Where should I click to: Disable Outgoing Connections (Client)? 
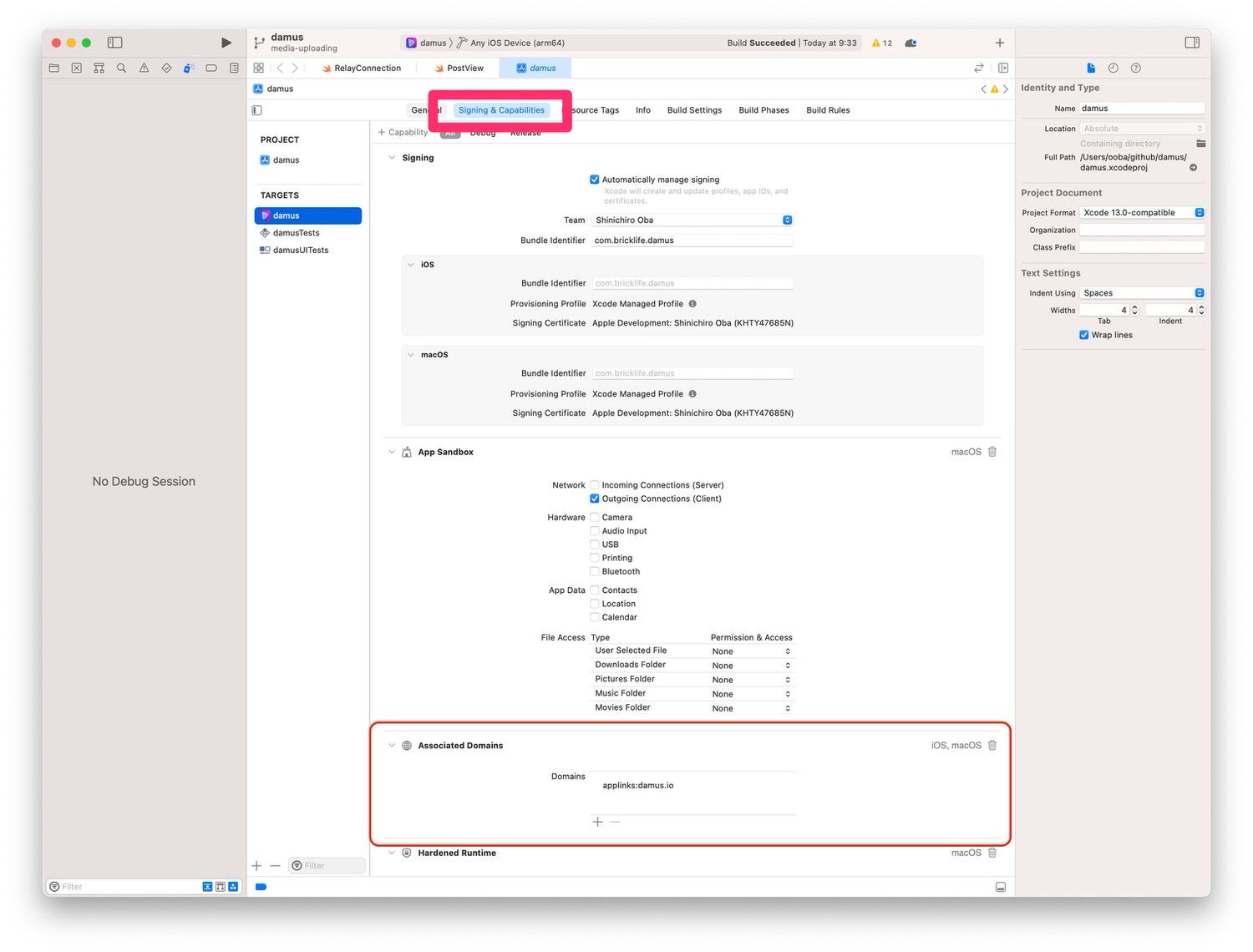click(x=595, y=499)
